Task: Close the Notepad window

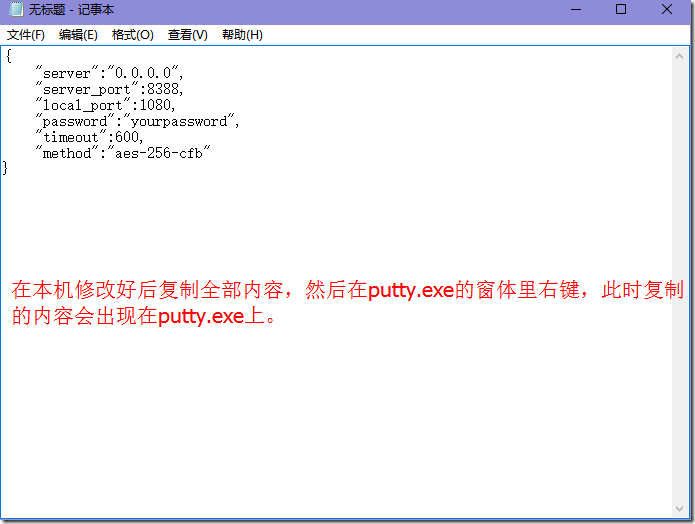Action: pos(667,9)
